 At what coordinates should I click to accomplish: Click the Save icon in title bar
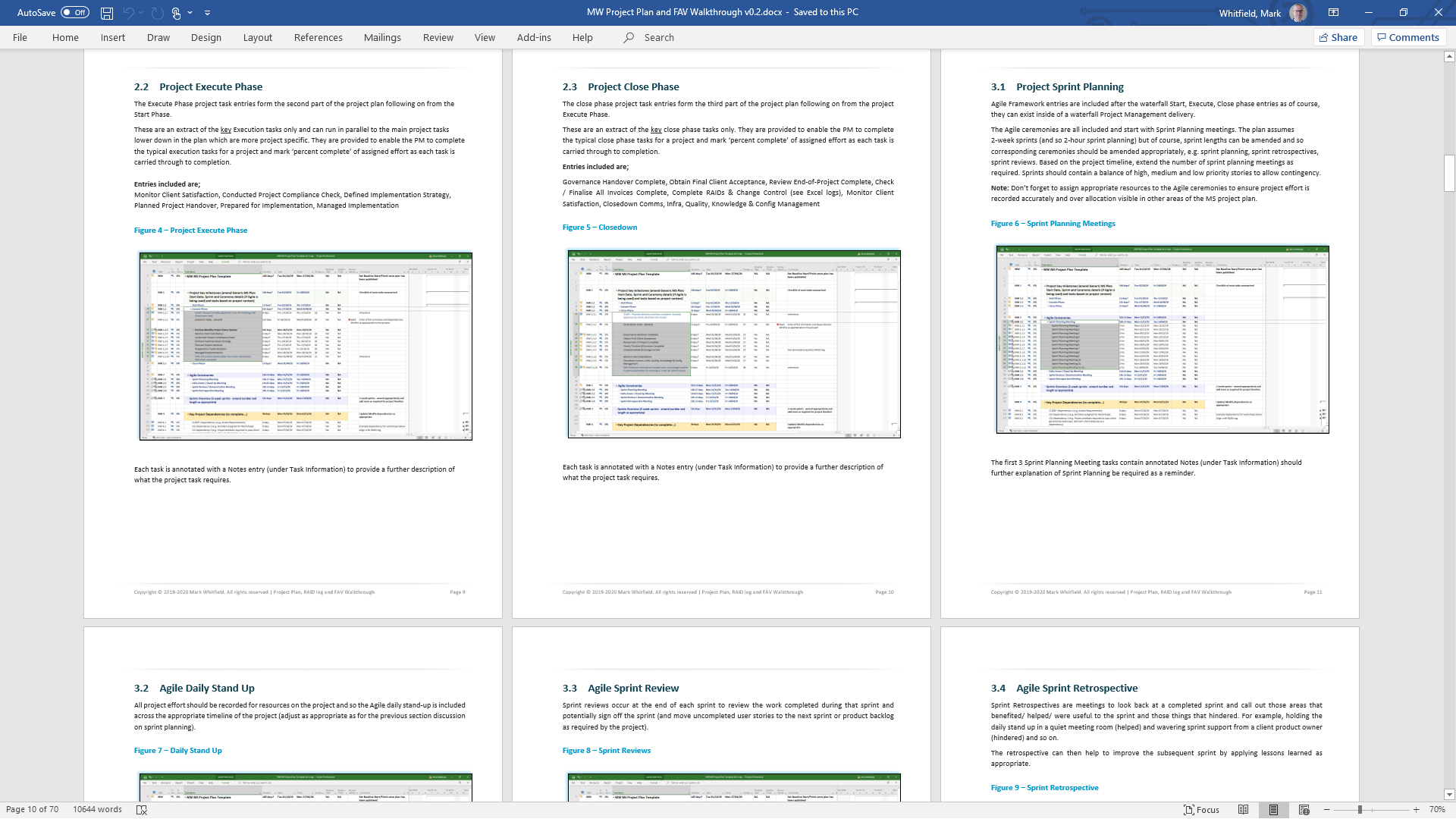(107, 13)
